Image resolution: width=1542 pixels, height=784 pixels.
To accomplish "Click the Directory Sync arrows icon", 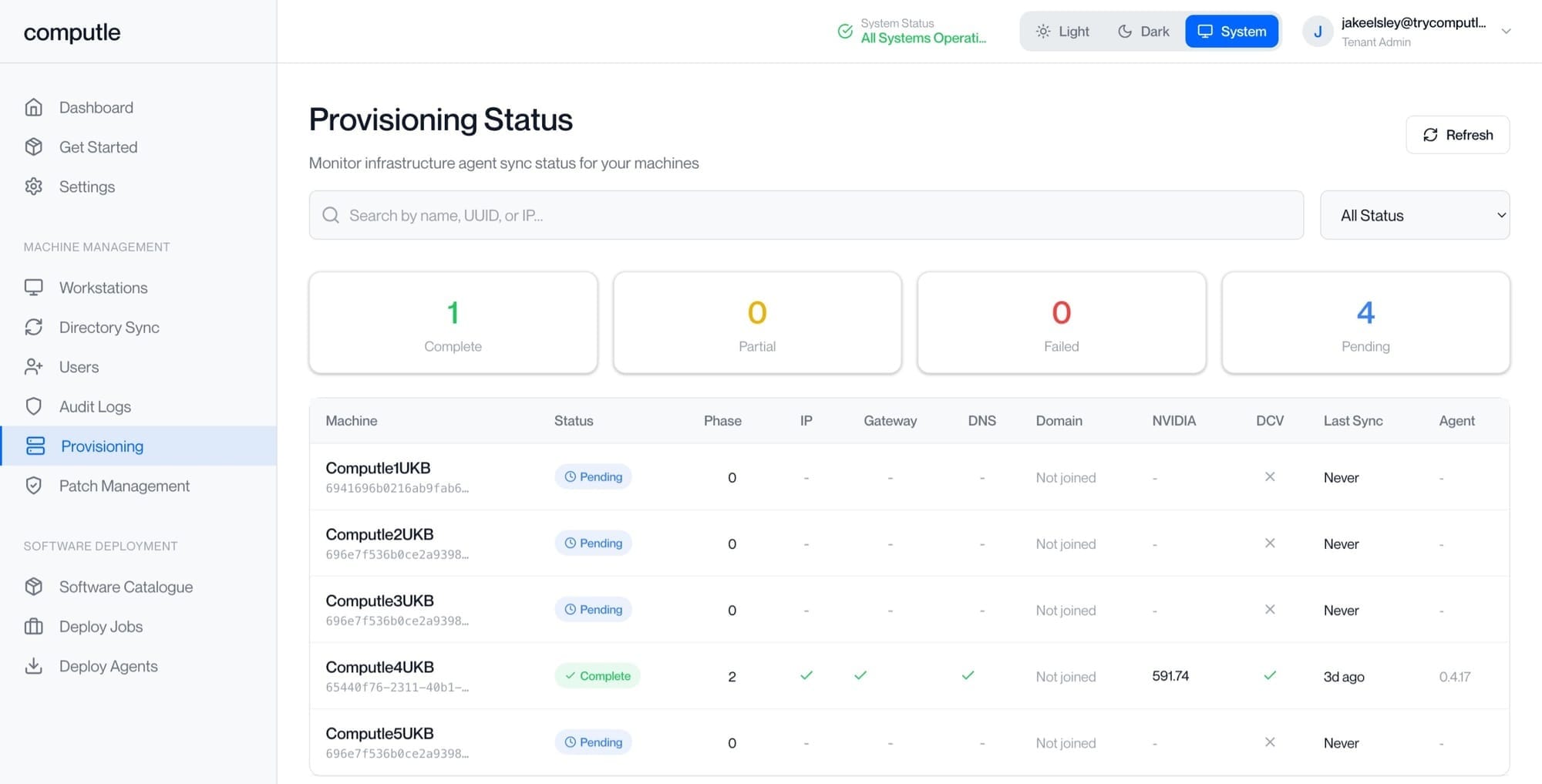I will [33, 328].
